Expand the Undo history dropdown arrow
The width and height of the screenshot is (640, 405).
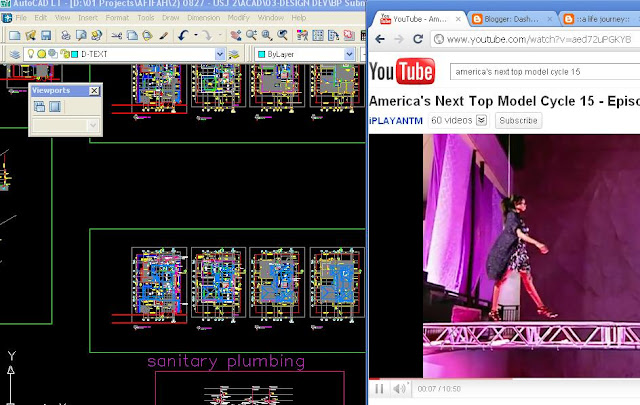tap(196, 36)
